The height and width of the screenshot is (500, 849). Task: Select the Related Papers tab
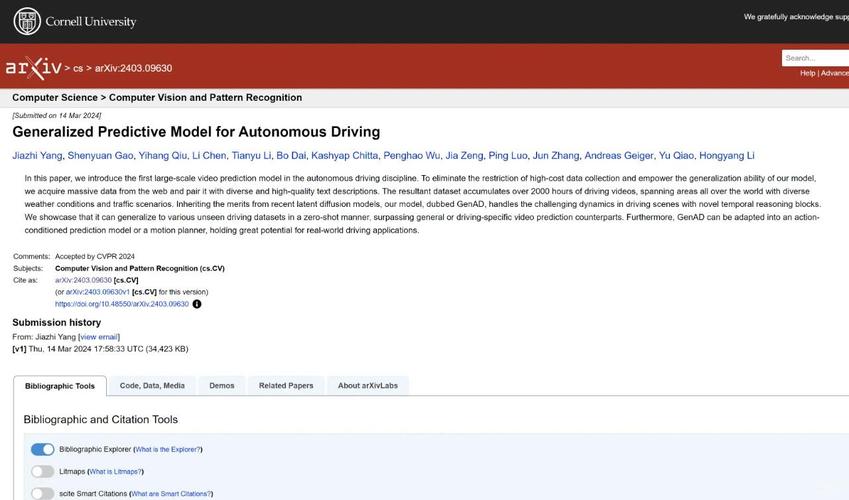286,386
